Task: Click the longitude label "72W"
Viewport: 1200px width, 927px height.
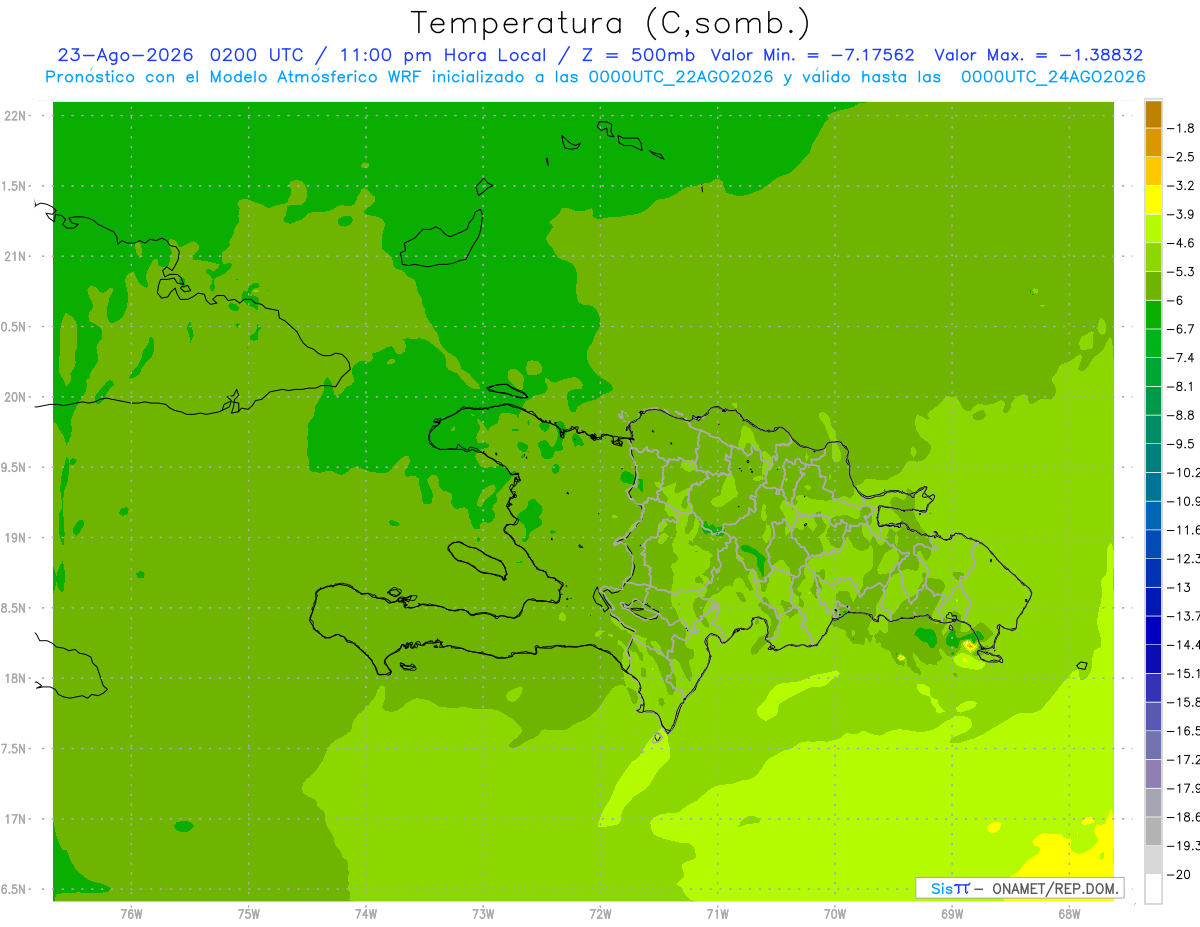Action: point(600,913)
